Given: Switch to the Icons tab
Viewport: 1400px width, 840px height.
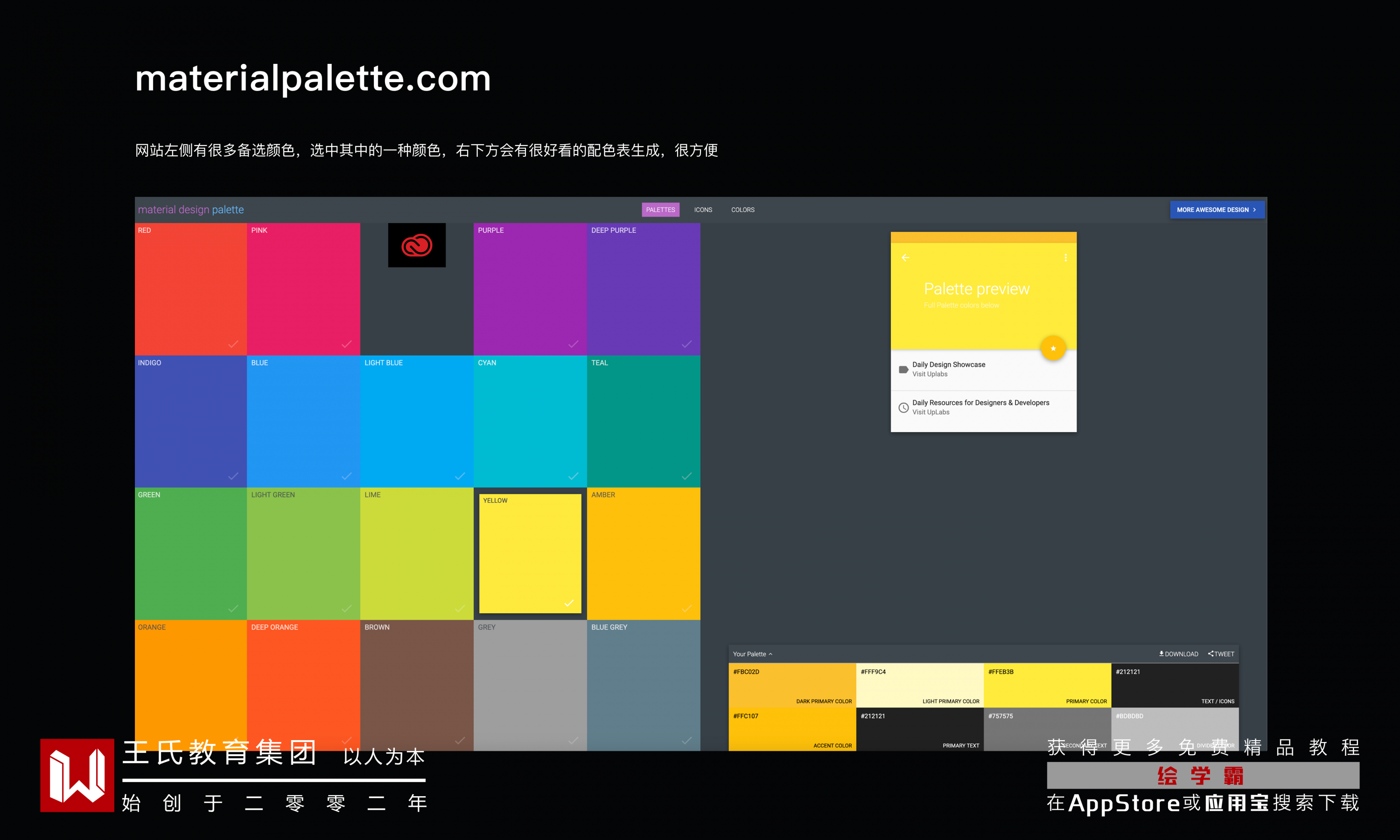Looking at the screenshot, I should tap(703, 210).
